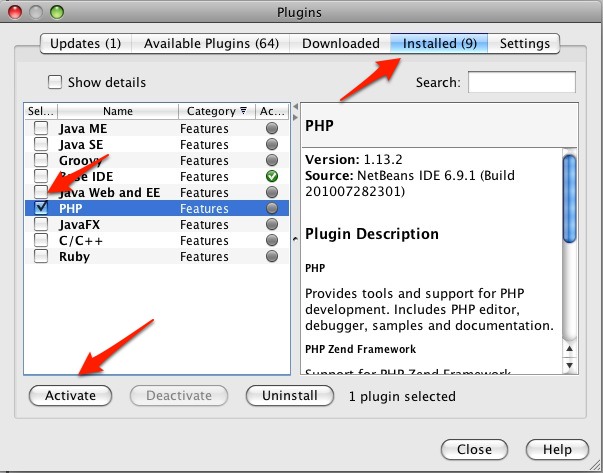Click the Features cell in Ruby row
This screenshot has width=603, height=473.
pyautogui.click(x=204, y=256)
